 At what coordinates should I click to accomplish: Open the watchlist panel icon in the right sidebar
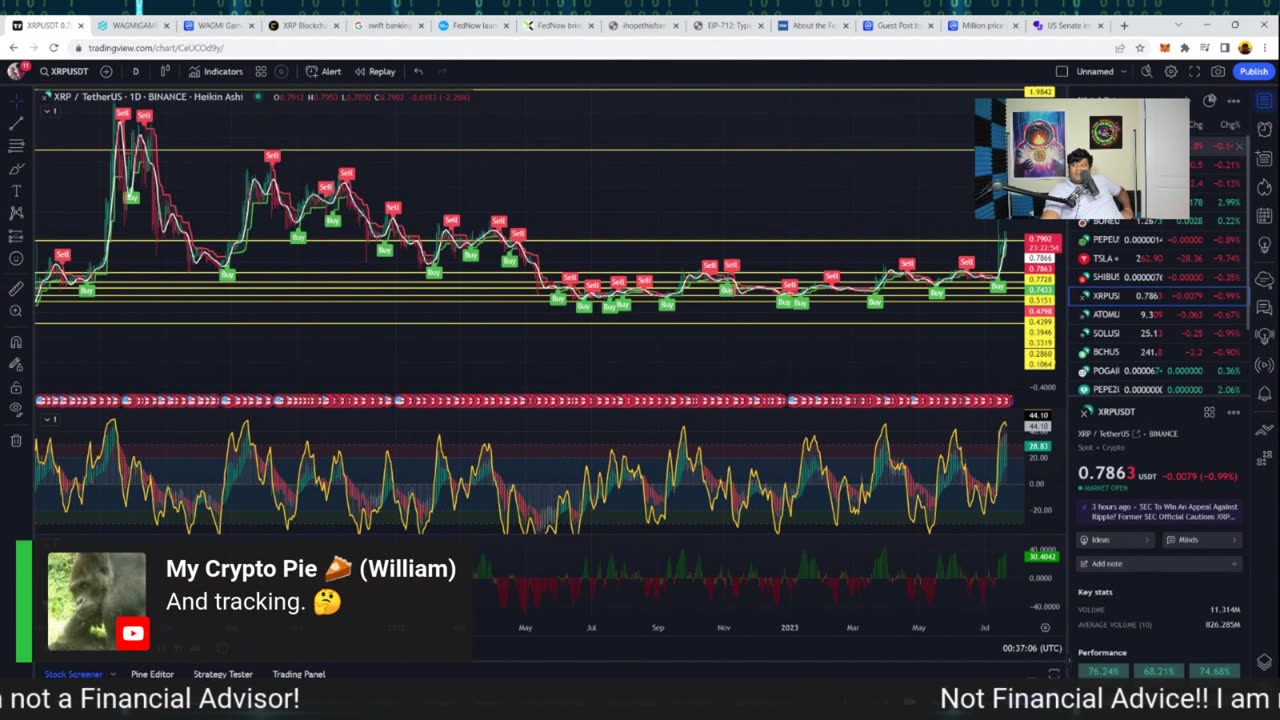pyautogui.click(x=1264, y=101)
